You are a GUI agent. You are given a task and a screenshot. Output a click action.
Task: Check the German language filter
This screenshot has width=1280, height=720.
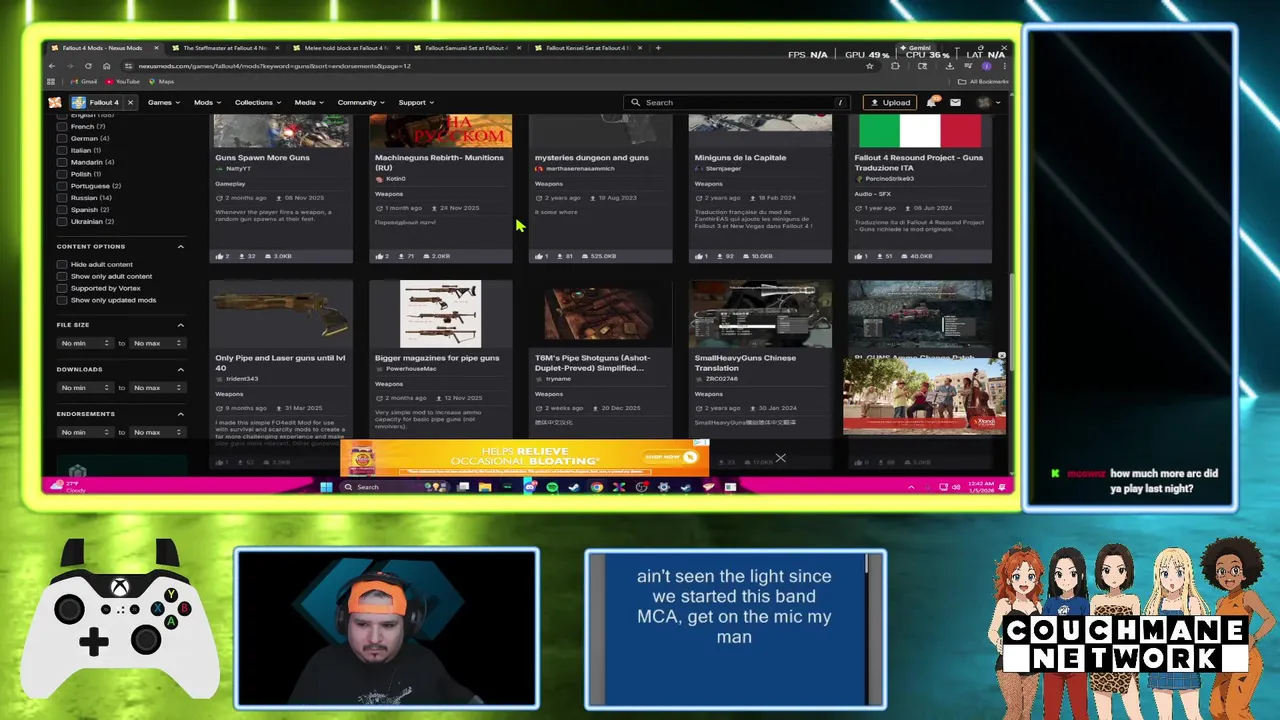pos(62,139)
